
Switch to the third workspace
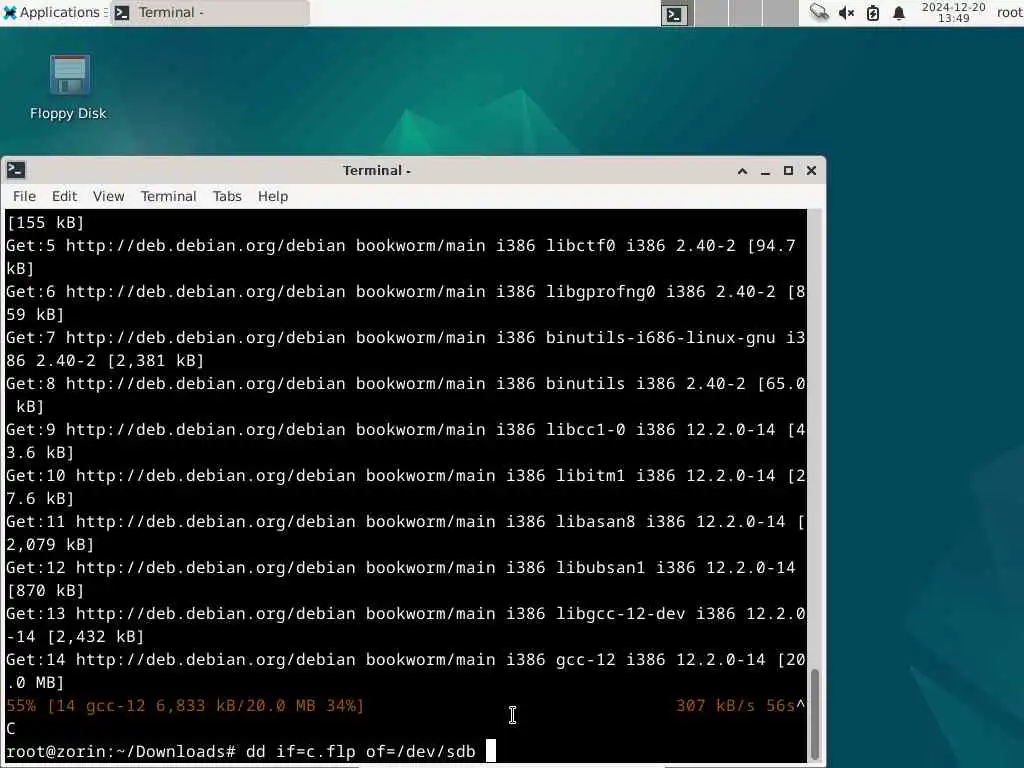[745, 14]
